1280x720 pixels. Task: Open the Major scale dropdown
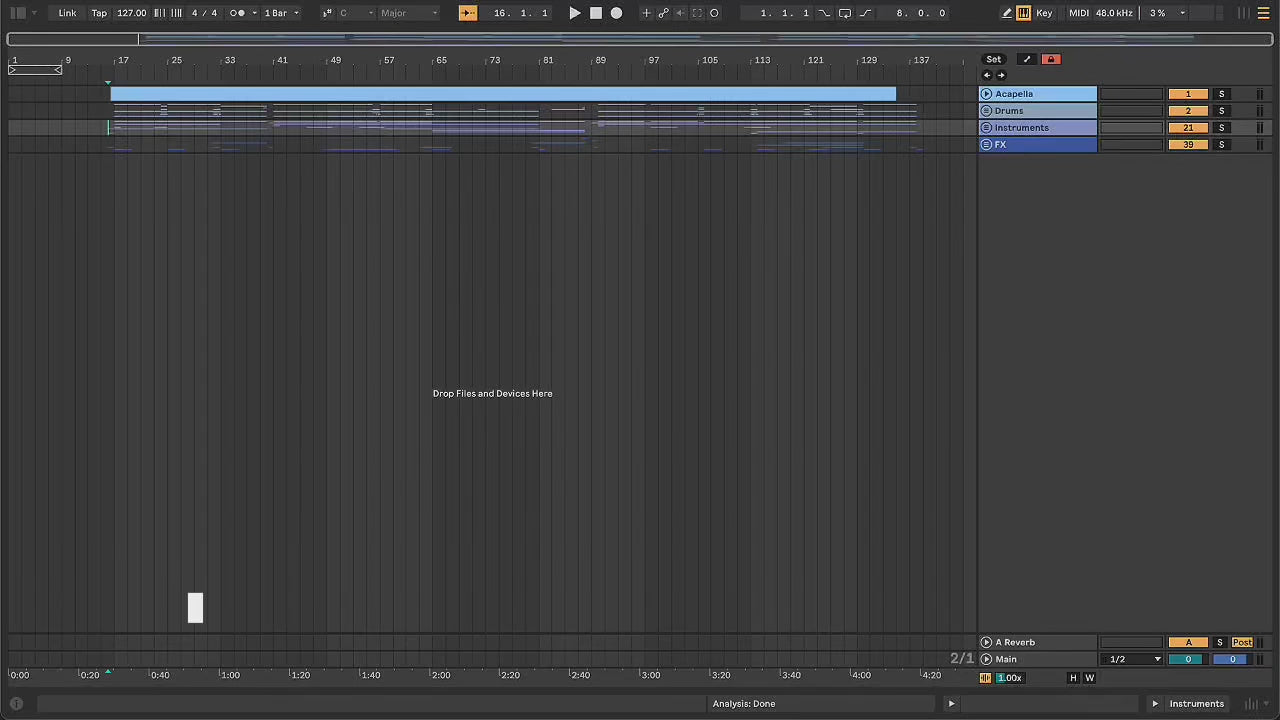click(x=408, y=13)
